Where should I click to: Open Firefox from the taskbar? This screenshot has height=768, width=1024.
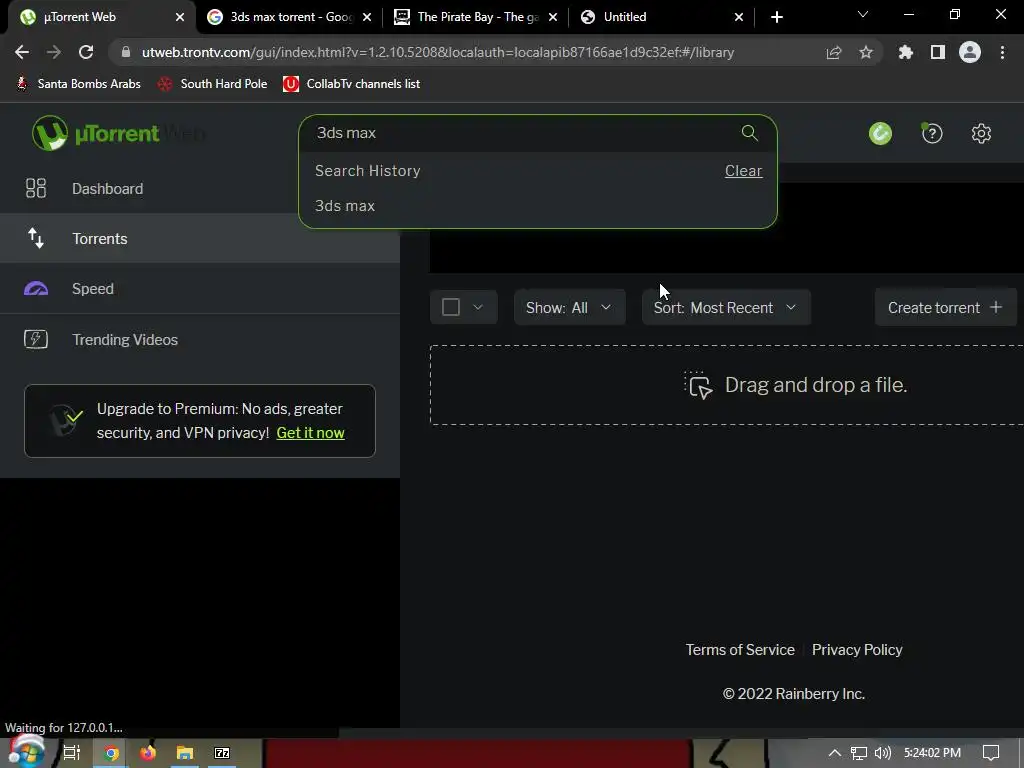click(148, 753)
